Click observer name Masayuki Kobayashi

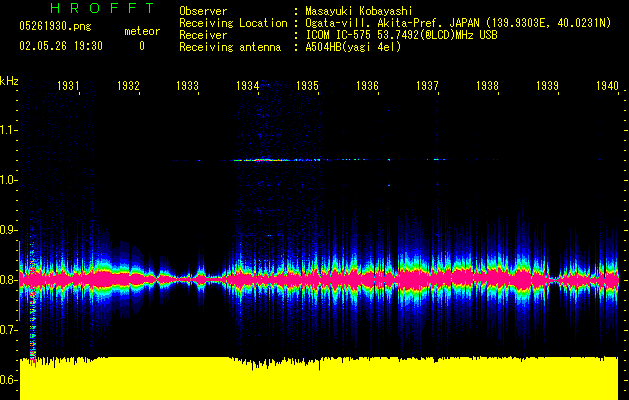(358, 11)
